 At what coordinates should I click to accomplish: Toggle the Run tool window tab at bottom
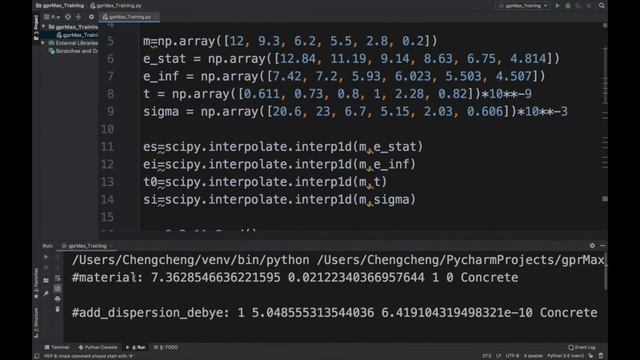[137, 347]
